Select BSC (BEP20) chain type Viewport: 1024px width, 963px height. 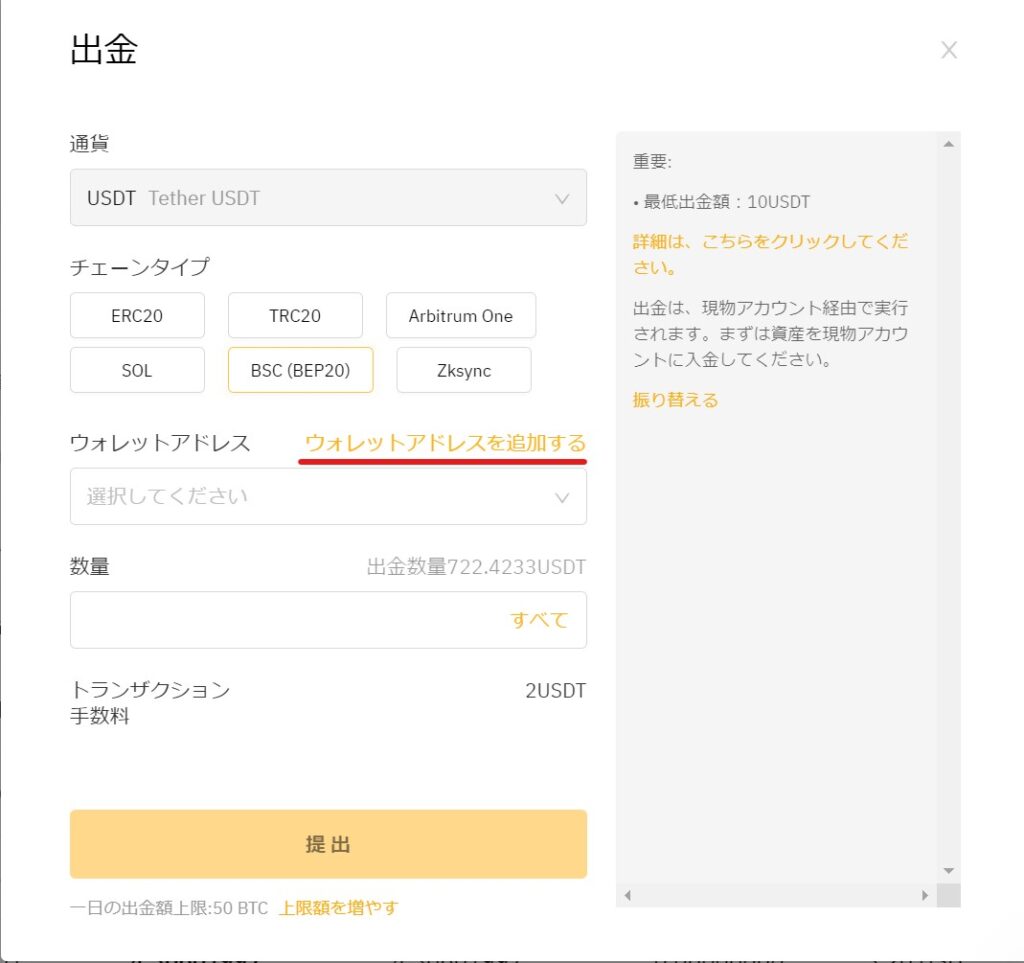300,370
